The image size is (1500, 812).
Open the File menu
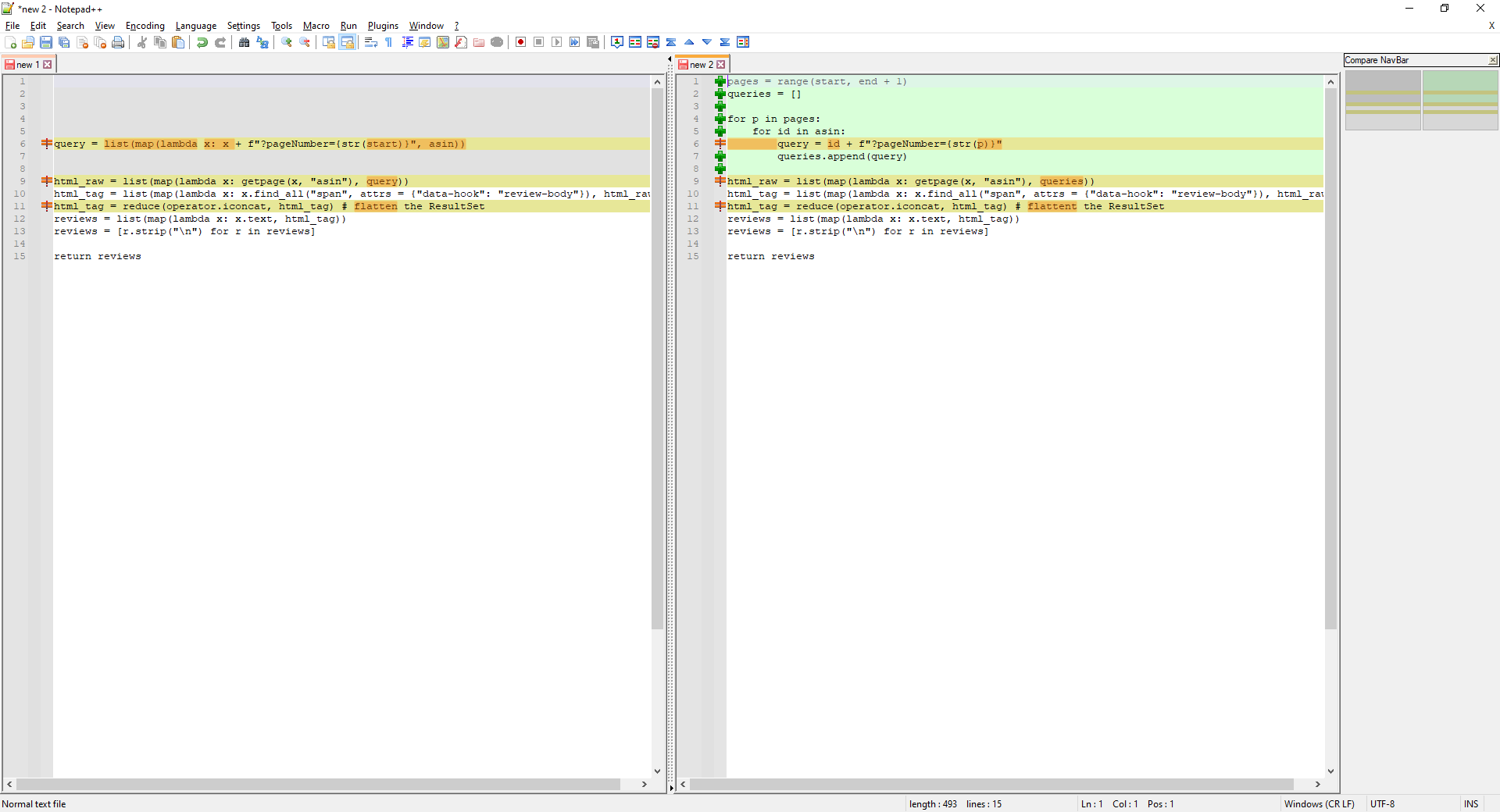[x=12, y=26]
